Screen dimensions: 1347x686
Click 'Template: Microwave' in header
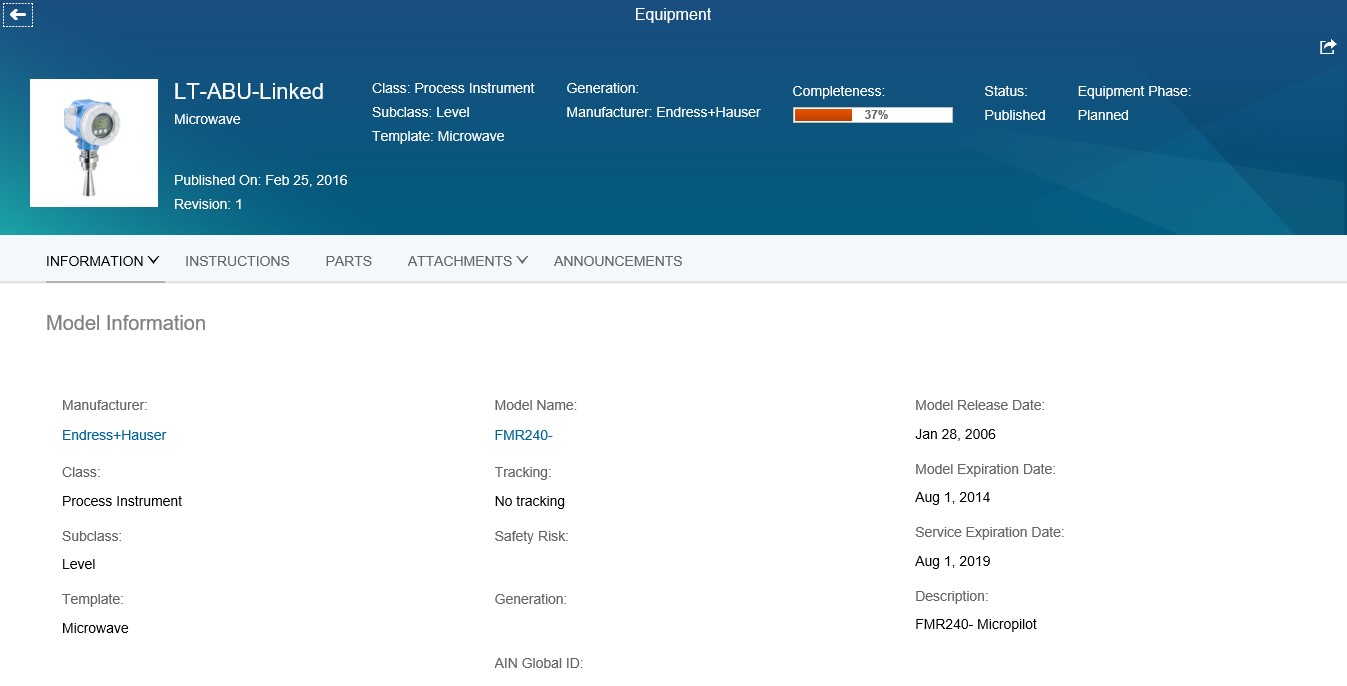pyautogui.click(x=438, y=136)
